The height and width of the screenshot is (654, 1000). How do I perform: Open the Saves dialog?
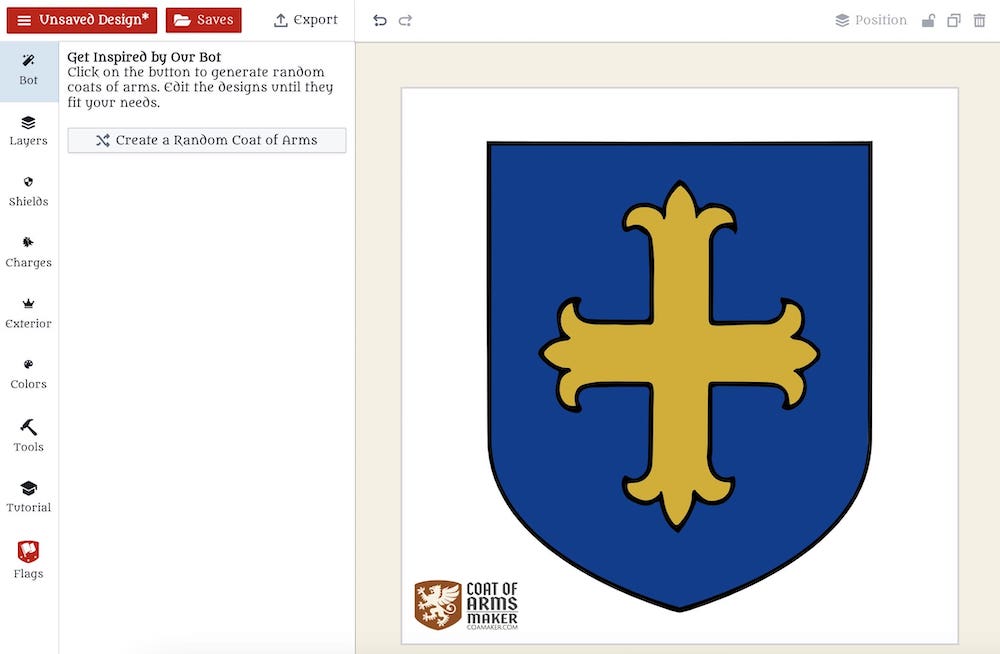pos(203,19)
